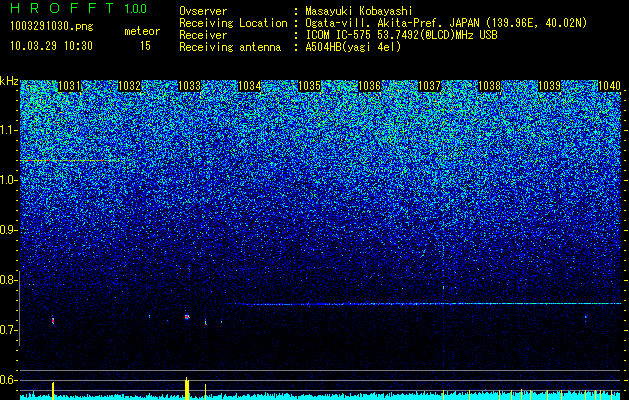The height and width of the screenshot is (400, 629).
Task: Click the 1037 time marker
Action: click(430, 86)
